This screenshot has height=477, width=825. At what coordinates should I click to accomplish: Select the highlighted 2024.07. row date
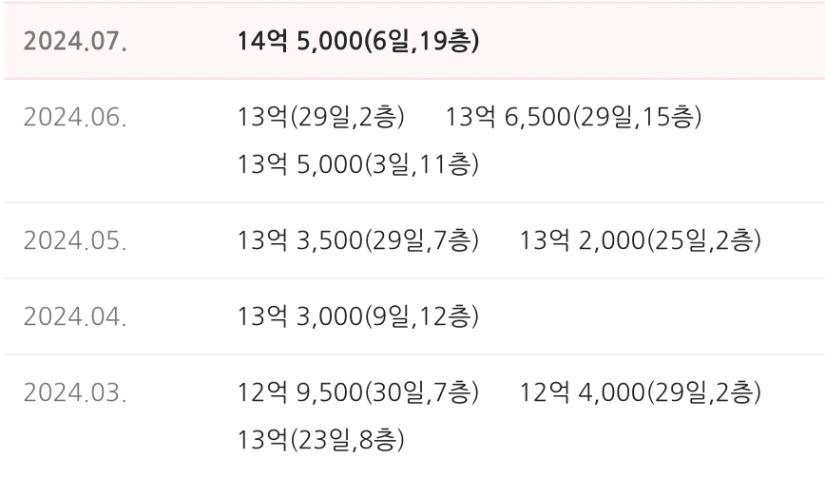pyautogui.click(x=75, y=41)
